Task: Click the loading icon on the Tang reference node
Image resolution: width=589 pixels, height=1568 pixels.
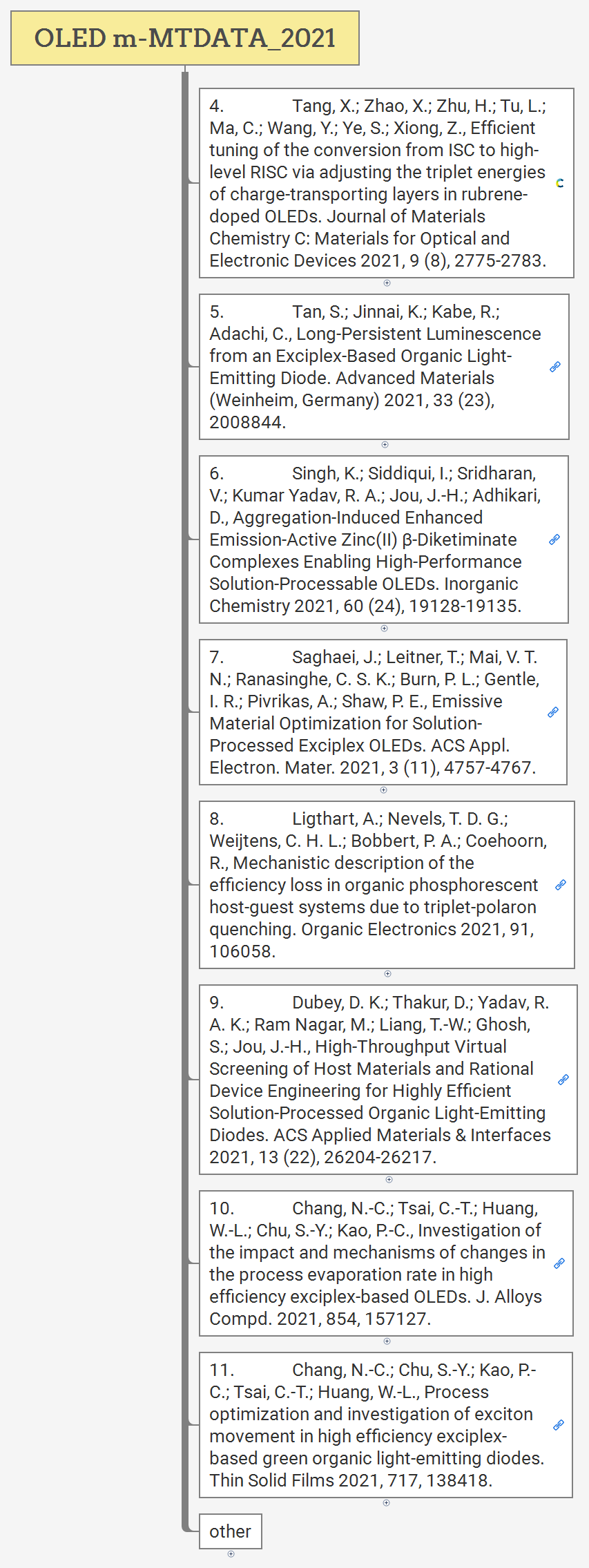Action: tap(560, 183)
